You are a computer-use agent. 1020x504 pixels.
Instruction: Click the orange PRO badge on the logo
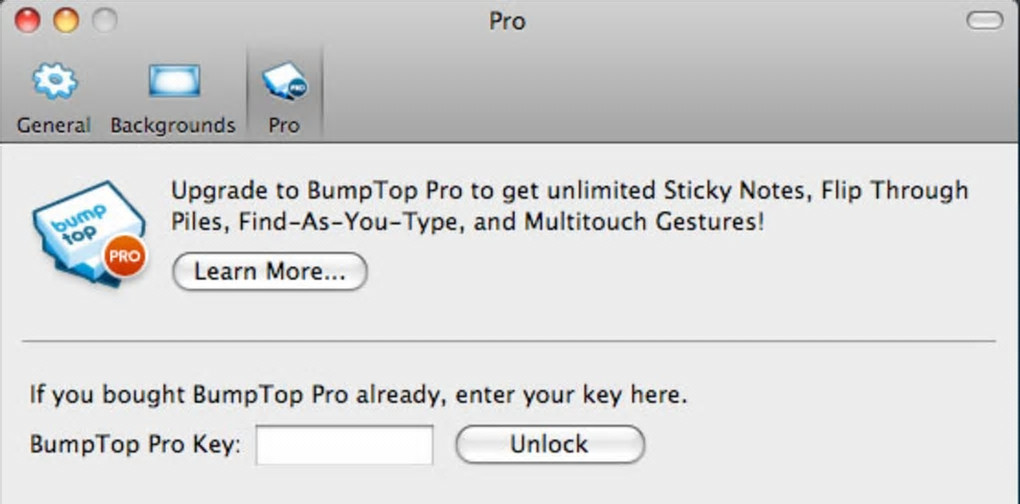(123, 257)
